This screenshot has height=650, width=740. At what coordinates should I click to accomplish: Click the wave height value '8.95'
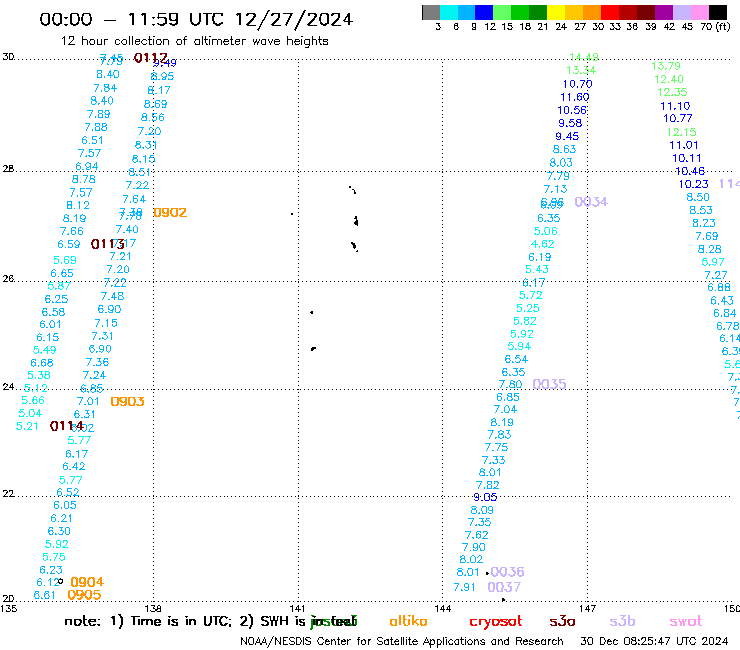162,76
